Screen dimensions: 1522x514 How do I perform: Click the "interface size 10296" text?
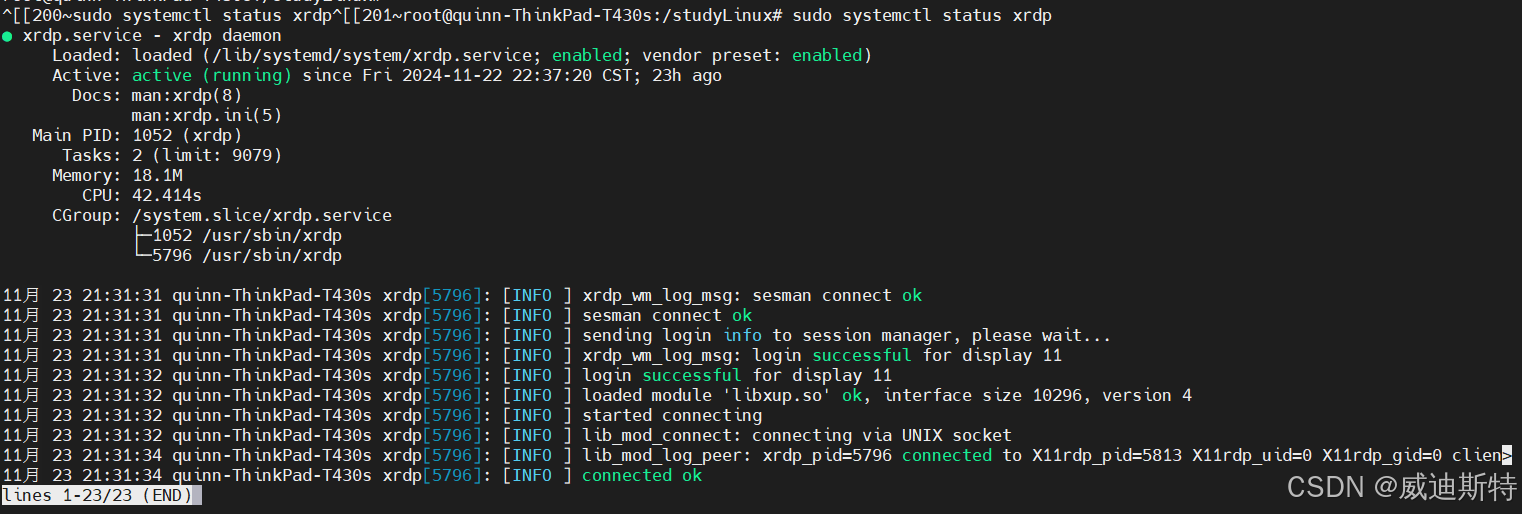pyautogui.click(x=982, y=396)
